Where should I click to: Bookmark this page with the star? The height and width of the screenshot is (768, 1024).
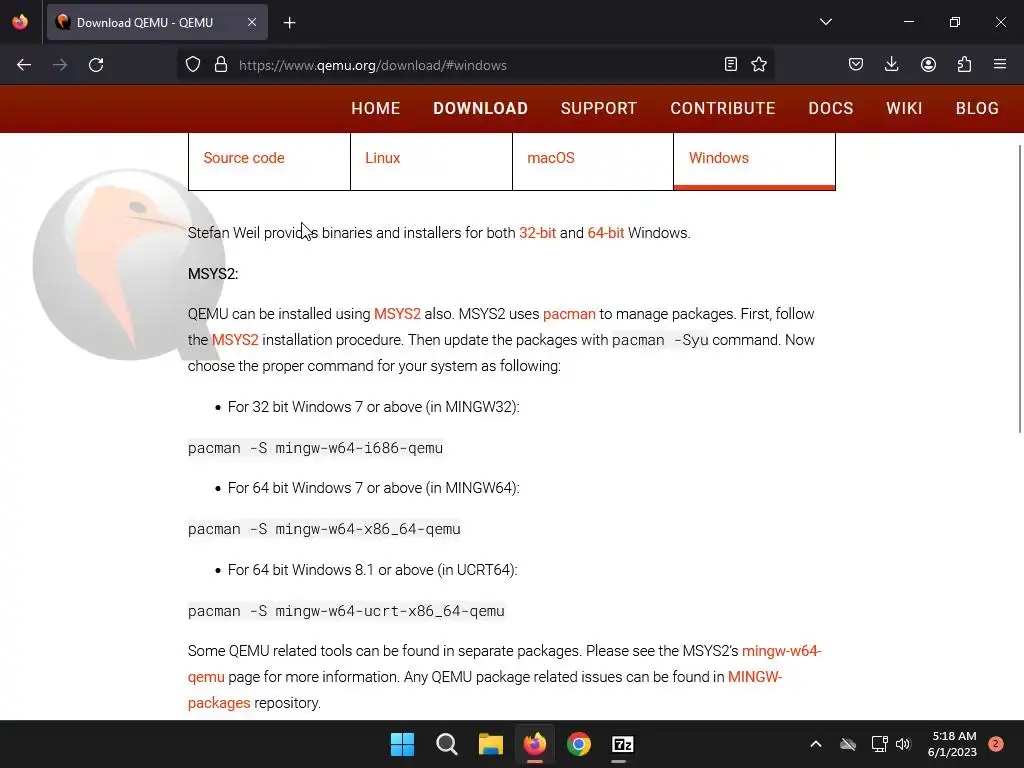click(759, 64)
